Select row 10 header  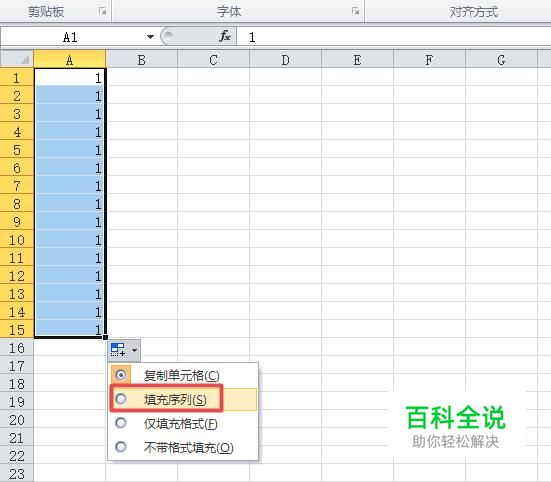(17, 240)
